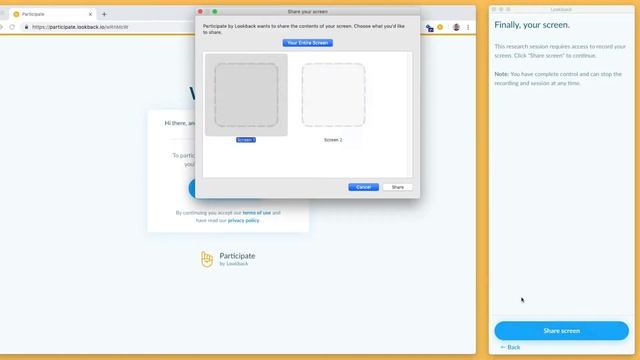Click the Participate hand logo

pos(207,259)
